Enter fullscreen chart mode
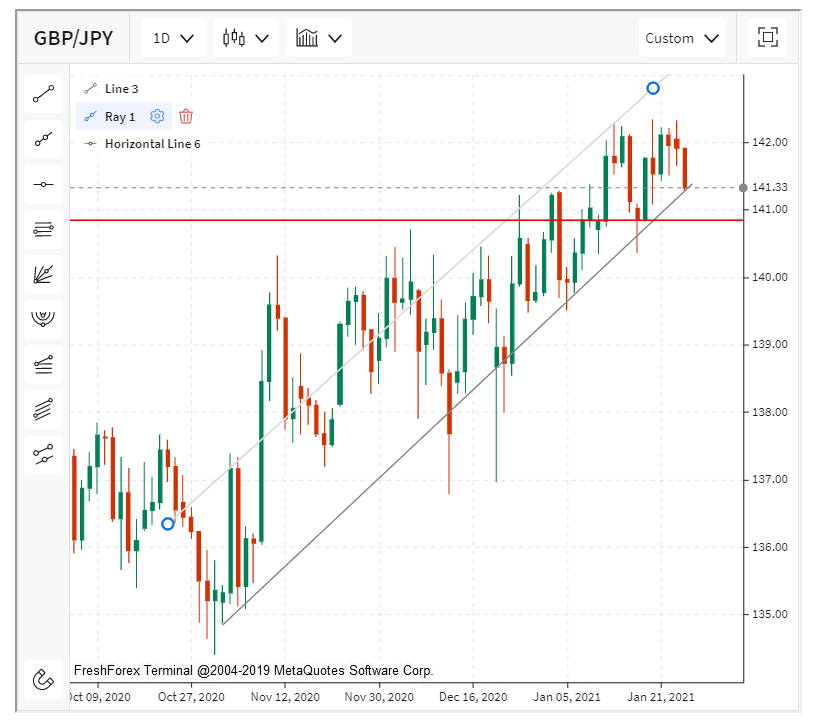This screenshot has width=816, height=722. 768,37
